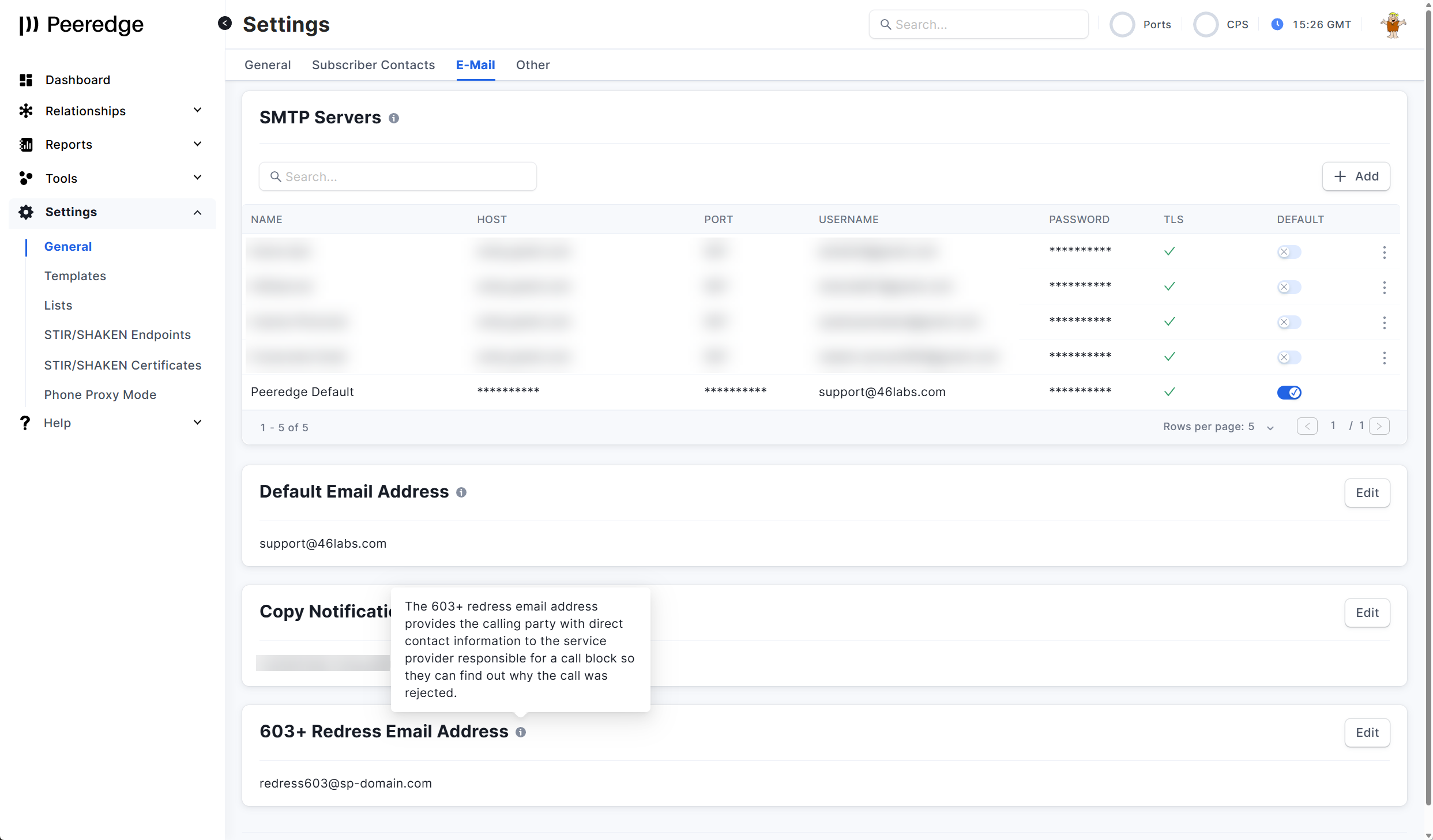This screenshot has height=840, width=1433.
Task: Click the 603+ Redress Email Address info icon
Action: point(521,732)
